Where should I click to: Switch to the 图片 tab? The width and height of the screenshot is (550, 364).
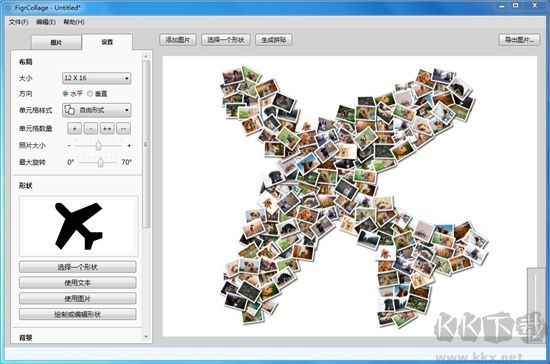point(56,42)
